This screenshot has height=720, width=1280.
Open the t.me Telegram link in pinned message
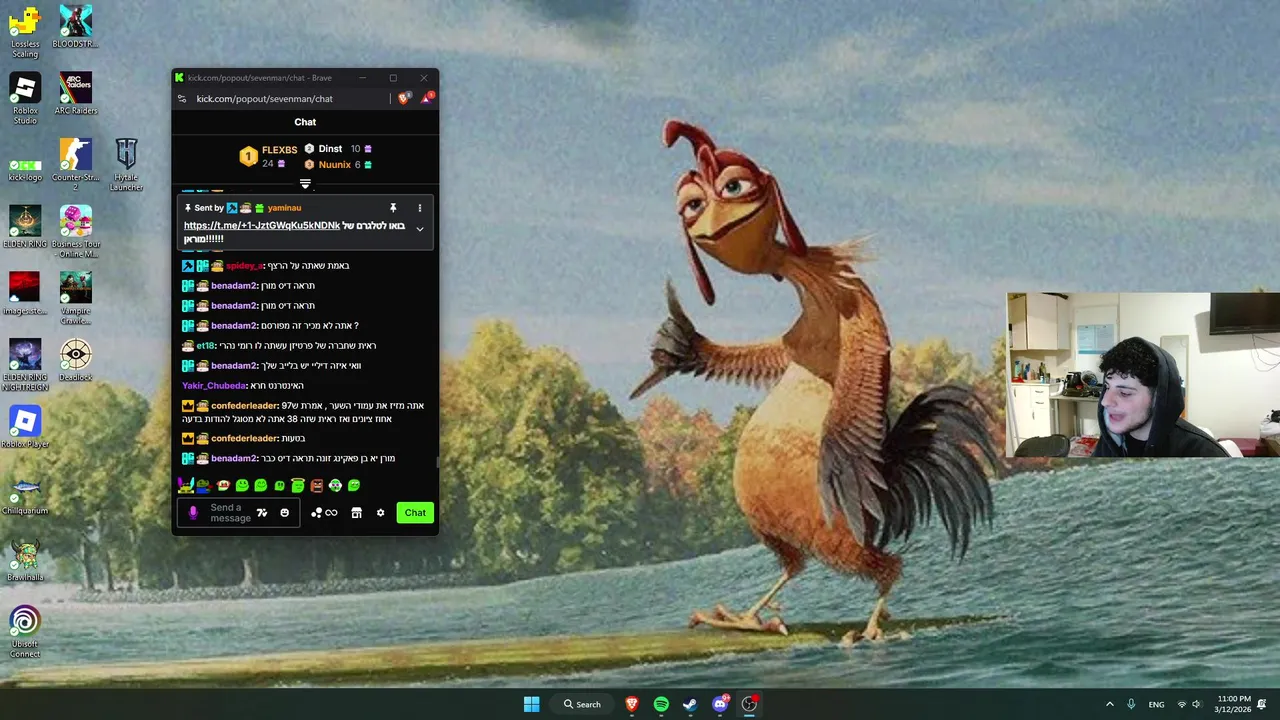click(x=262, y=226)
